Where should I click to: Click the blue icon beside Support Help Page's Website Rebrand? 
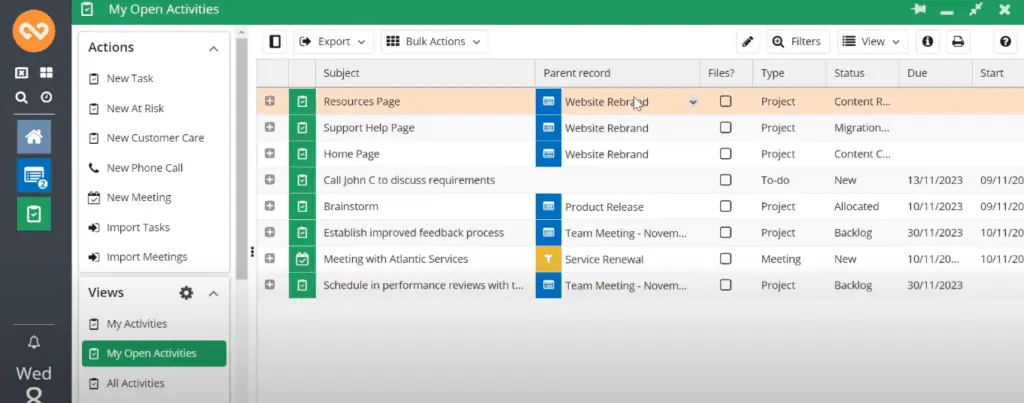(x=549, y=128)
